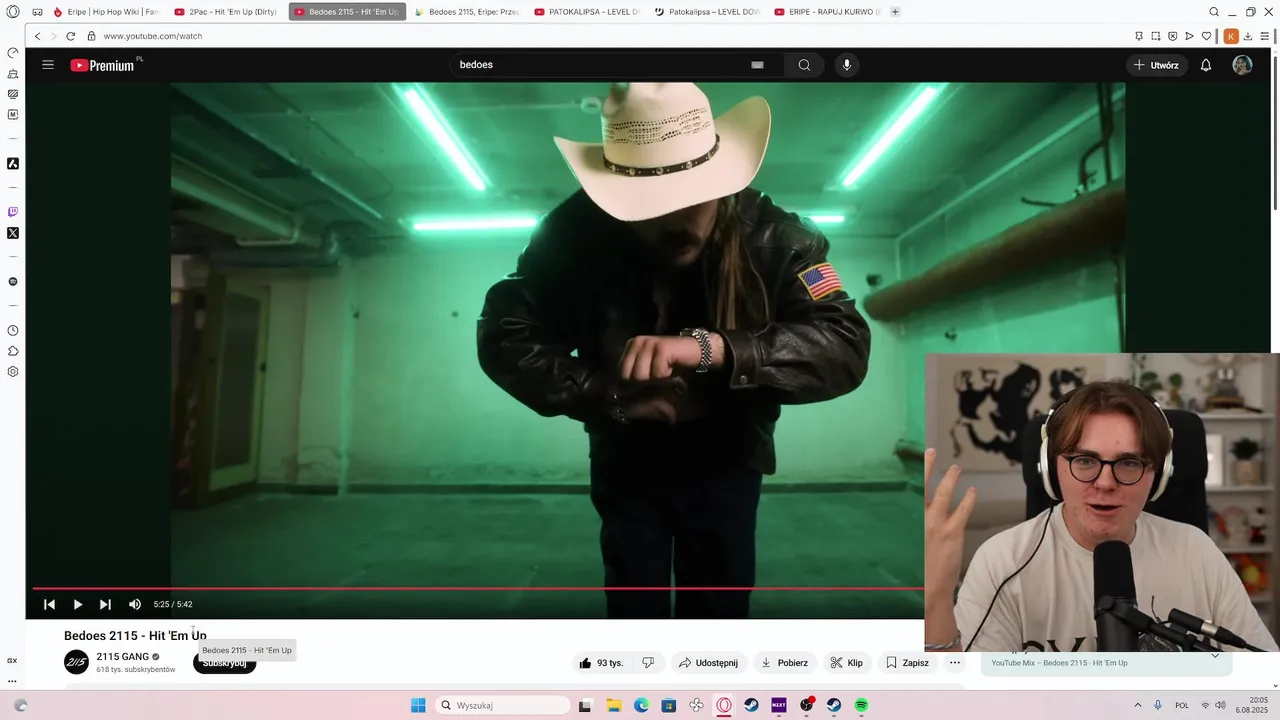Image resolution: width=1280 pixels, height=720 pixels.
Task: Open Opera easy setup menu icon
Action: tap(1265, 36)
